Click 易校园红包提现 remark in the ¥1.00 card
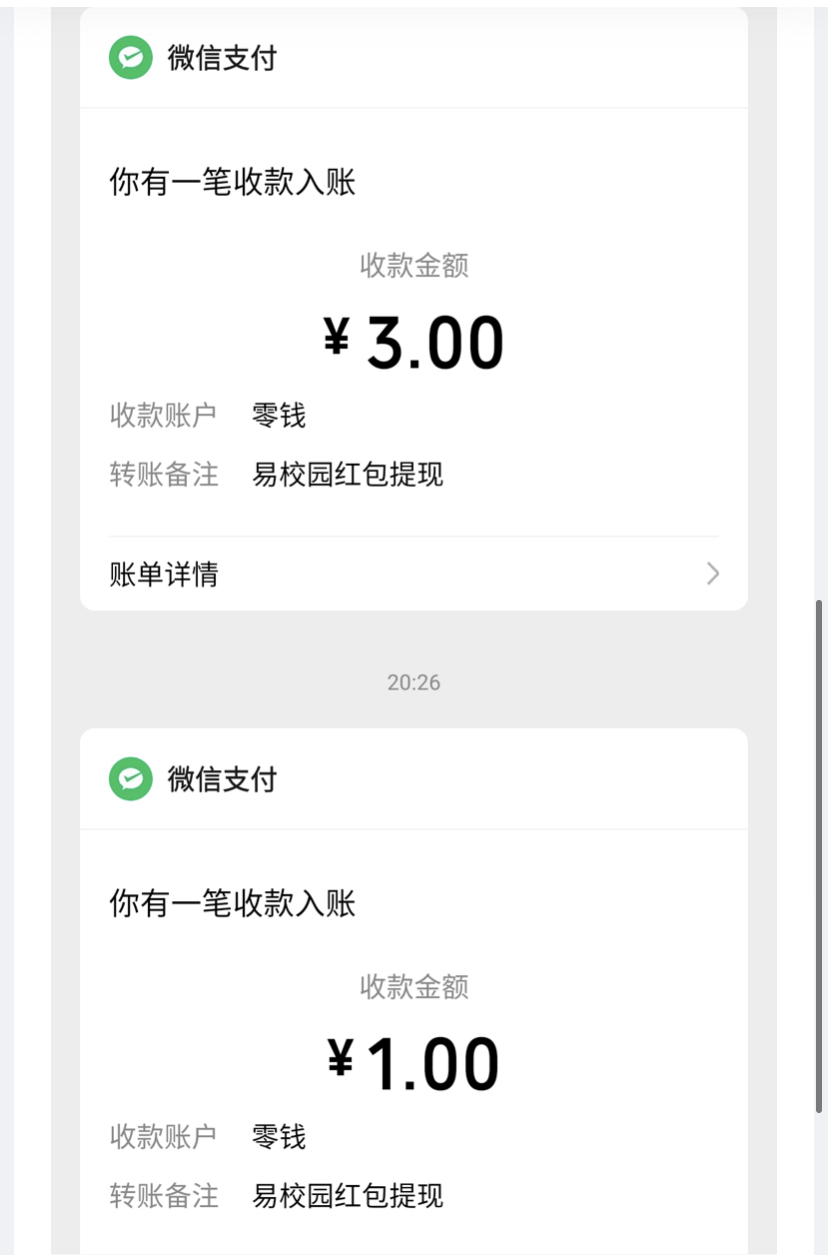This screenshot has height=1255, width=828. 348,1195
